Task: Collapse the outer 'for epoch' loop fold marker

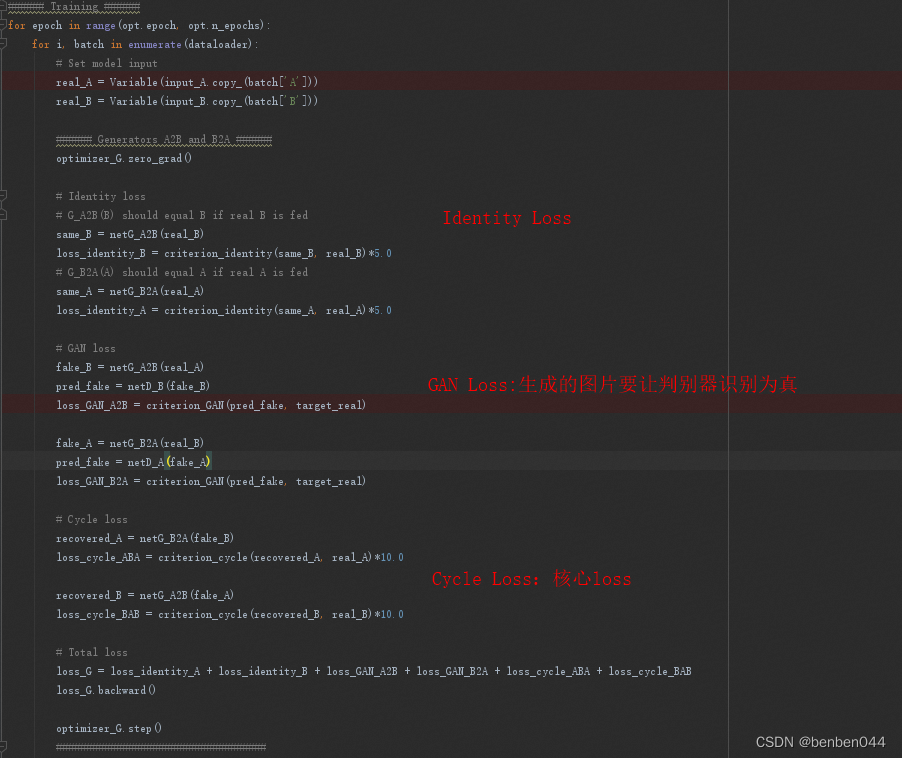Action: tap(3, 25)
